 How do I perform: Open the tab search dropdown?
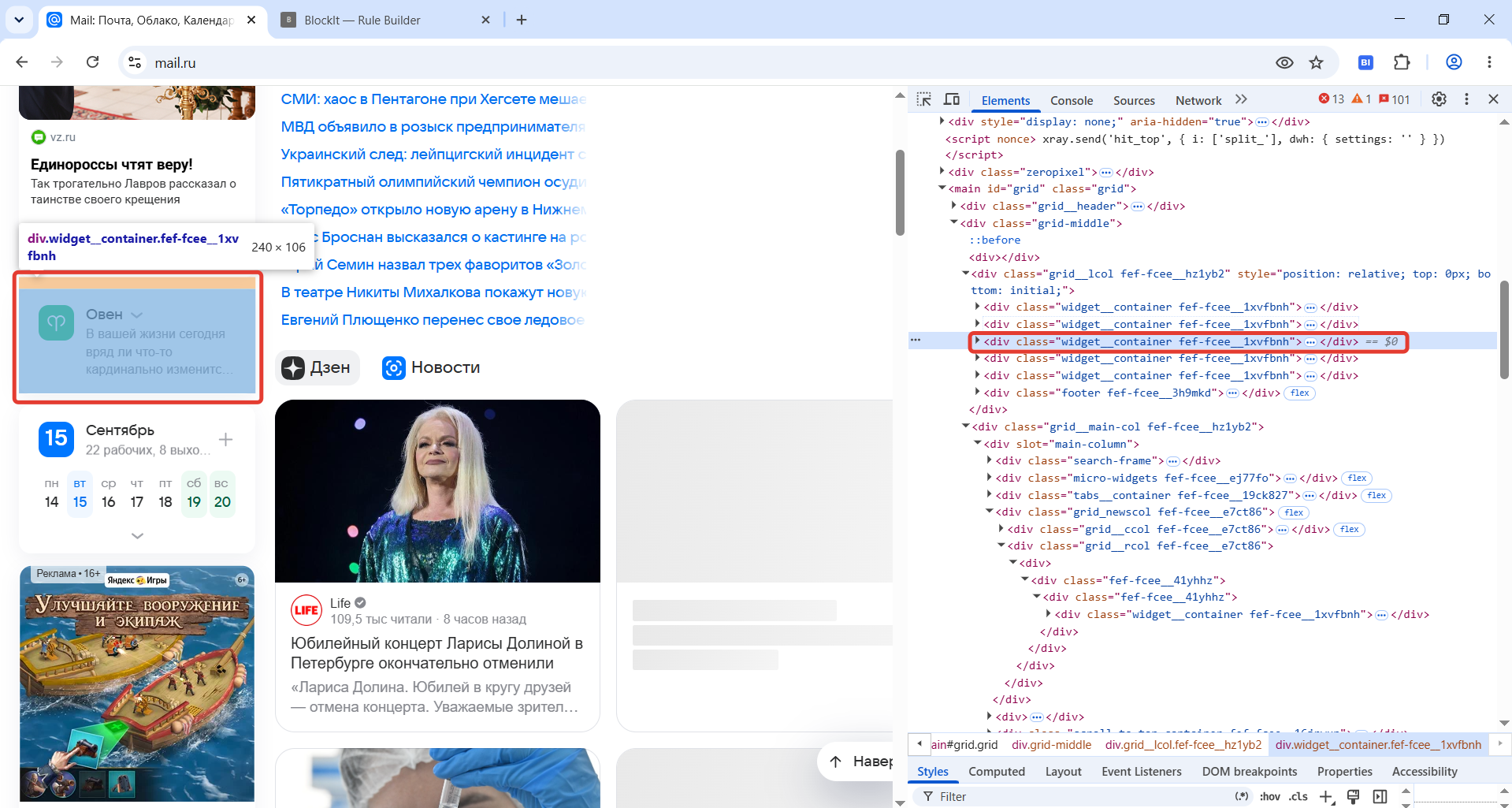[x=19, y=20]
